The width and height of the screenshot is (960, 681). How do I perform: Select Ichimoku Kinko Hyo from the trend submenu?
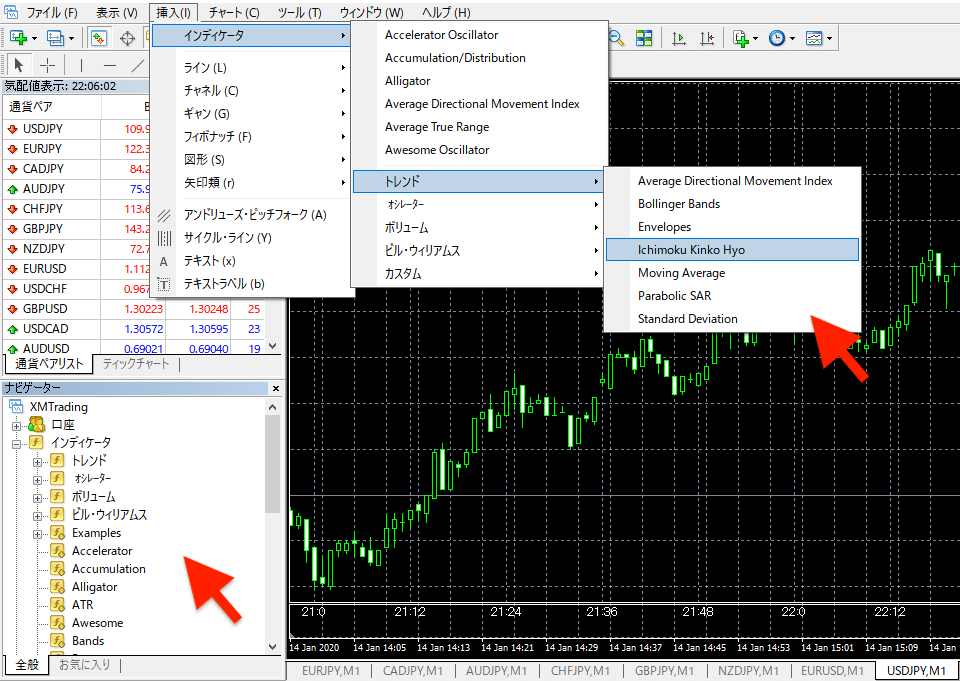tap(732, 250)
